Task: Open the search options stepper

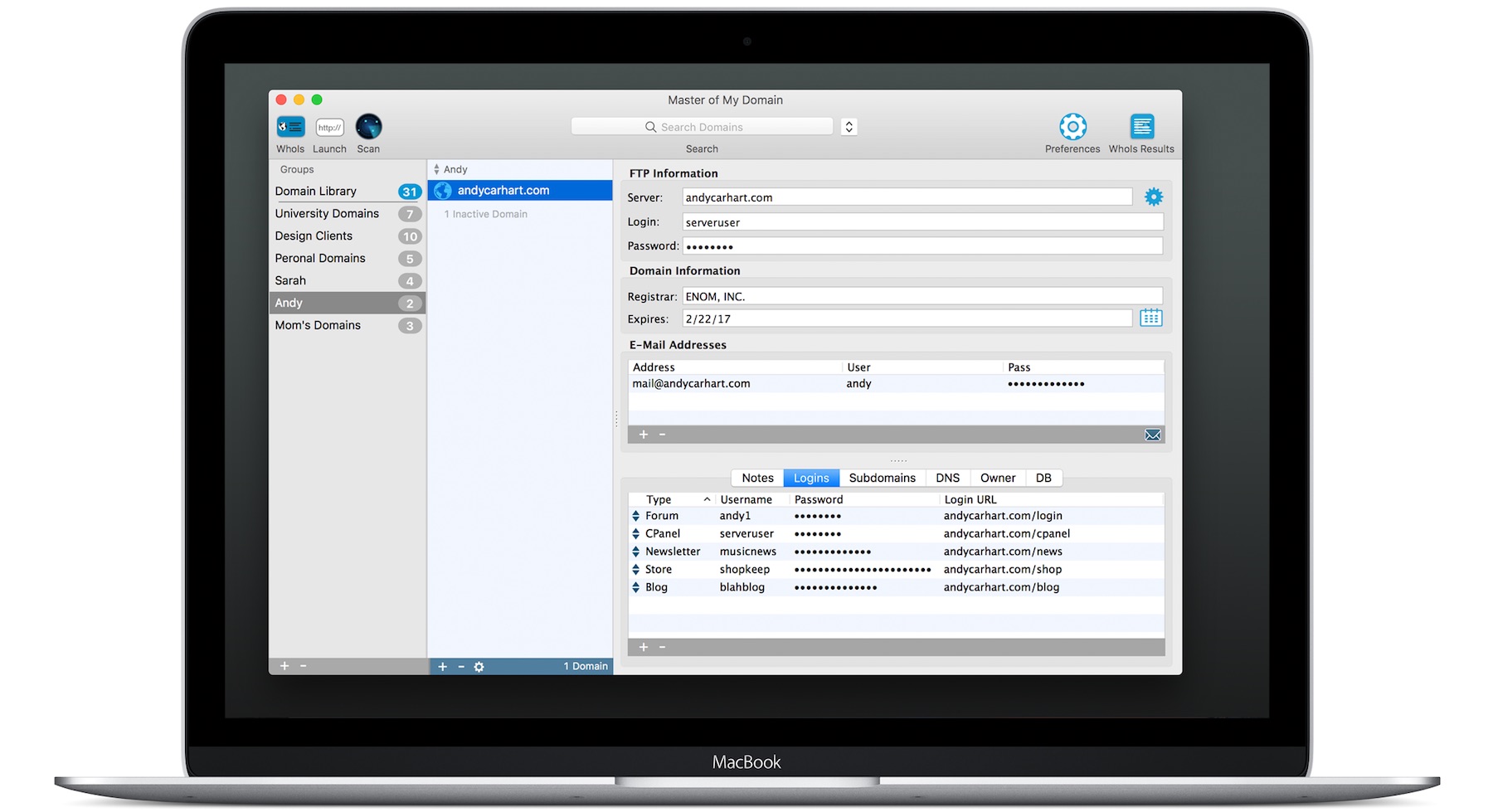Action: 849,127
